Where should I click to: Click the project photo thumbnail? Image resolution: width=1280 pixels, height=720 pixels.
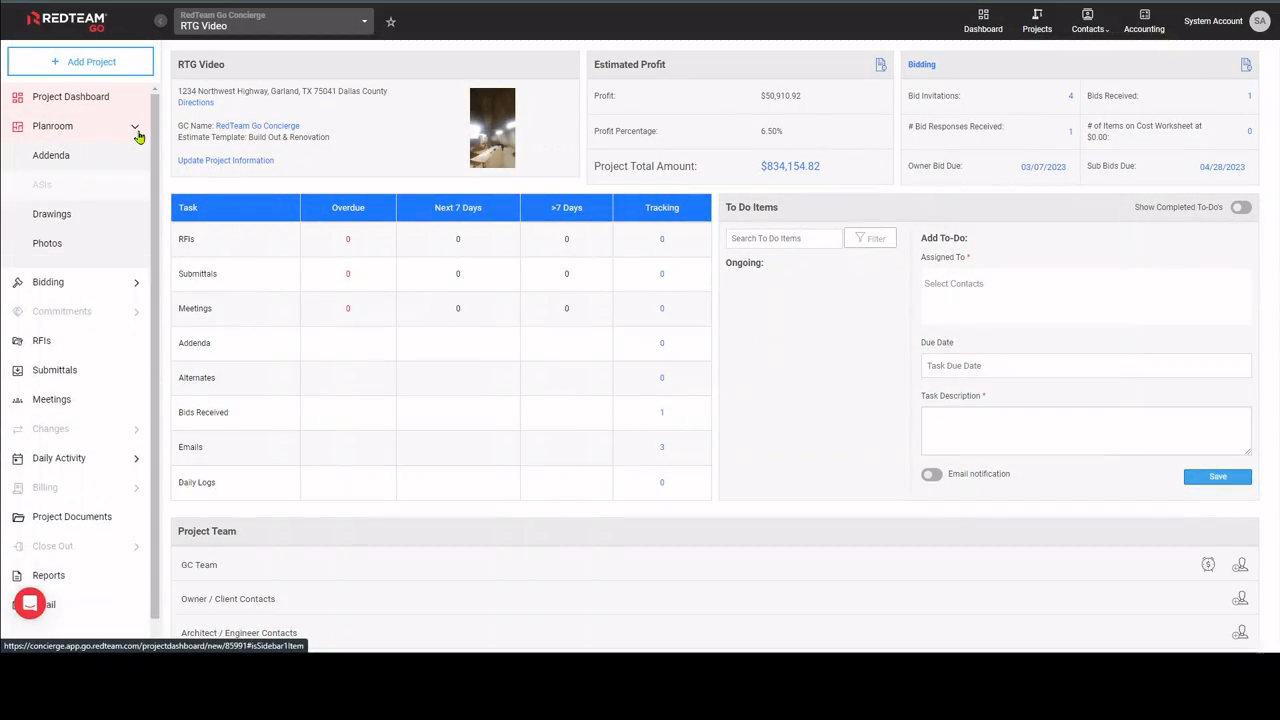point(493,128)
